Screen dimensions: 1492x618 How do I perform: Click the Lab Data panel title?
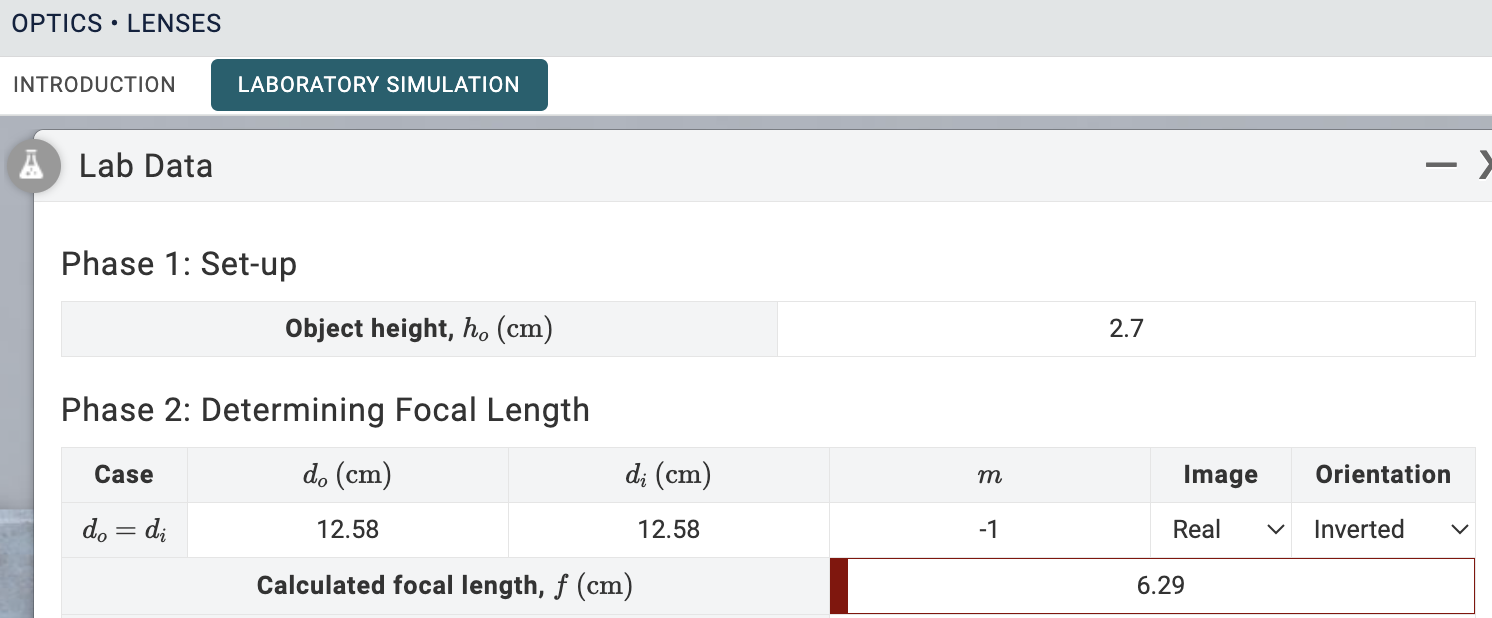(145, 166)
